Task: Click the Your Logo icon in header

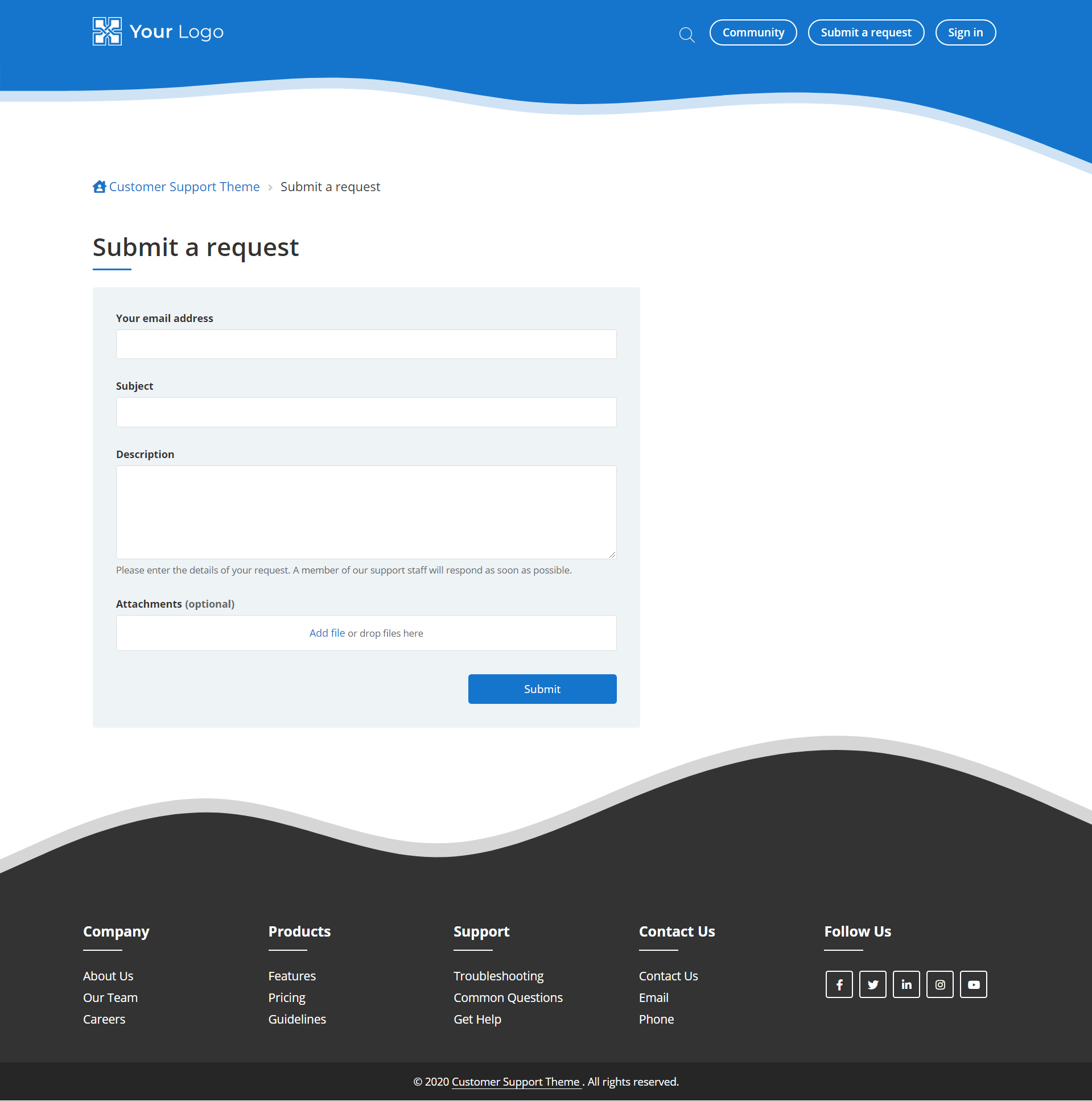Action: coord(107,31)
